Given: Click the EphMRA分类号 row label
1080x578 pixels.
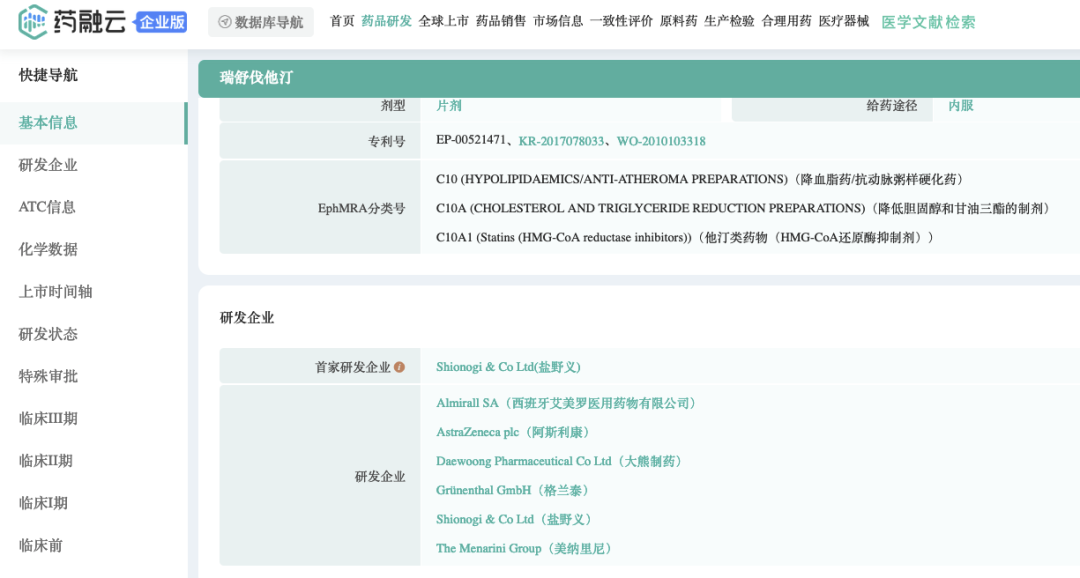Looking at the screenshot, I should coord(361,208).
